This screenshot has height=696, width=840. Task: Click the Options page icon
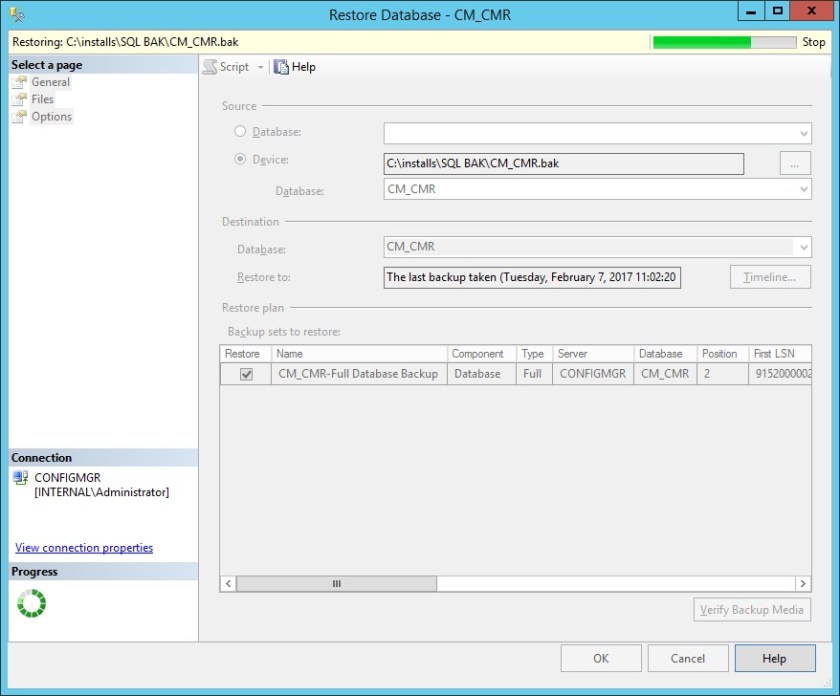(19, 117)
